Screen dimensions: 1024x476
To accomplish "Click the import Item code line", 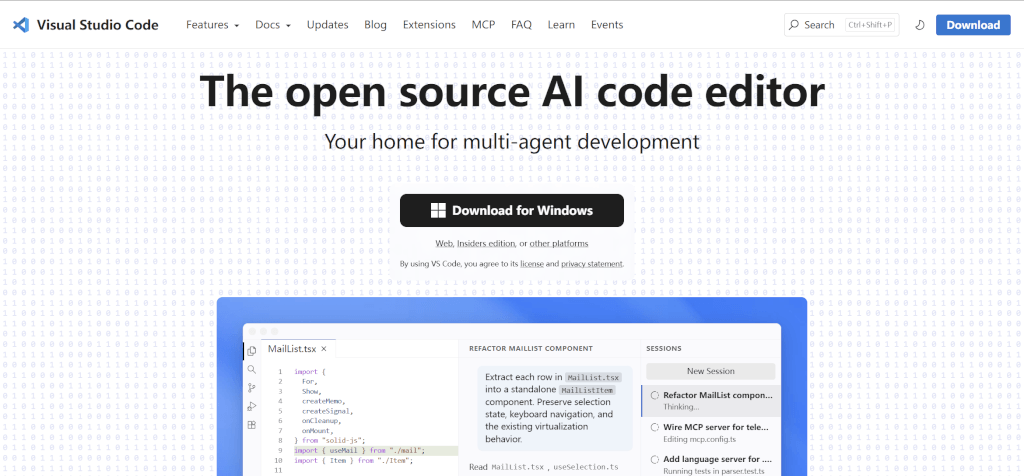I will point(354,460).
